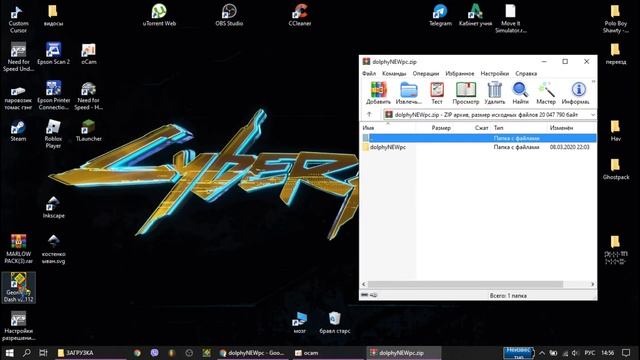Select the TLauncher desktop icon
The width and height of the screenshot is (640, 360).
pyautogui.click(x=89, y=131)
